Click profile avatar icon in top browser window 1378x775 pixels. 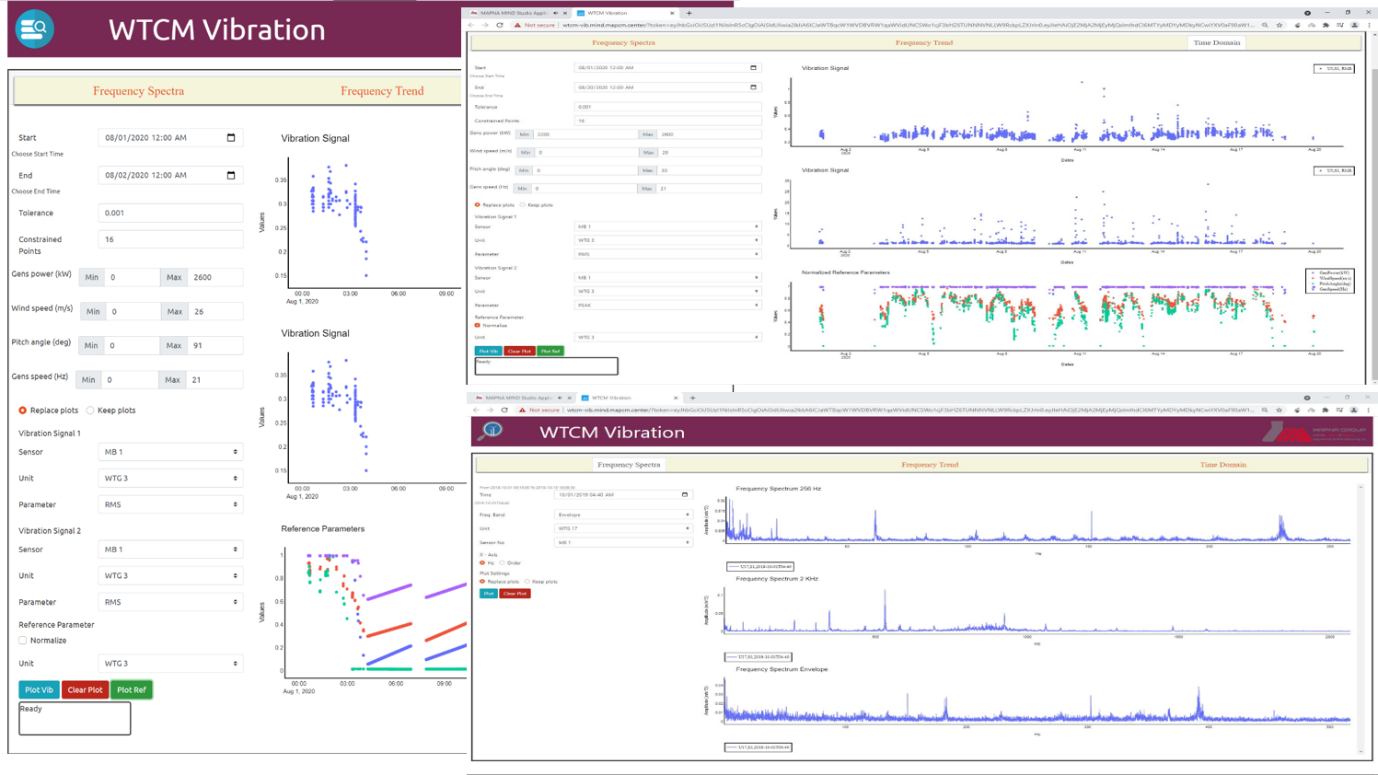(x=1354, y=25)
